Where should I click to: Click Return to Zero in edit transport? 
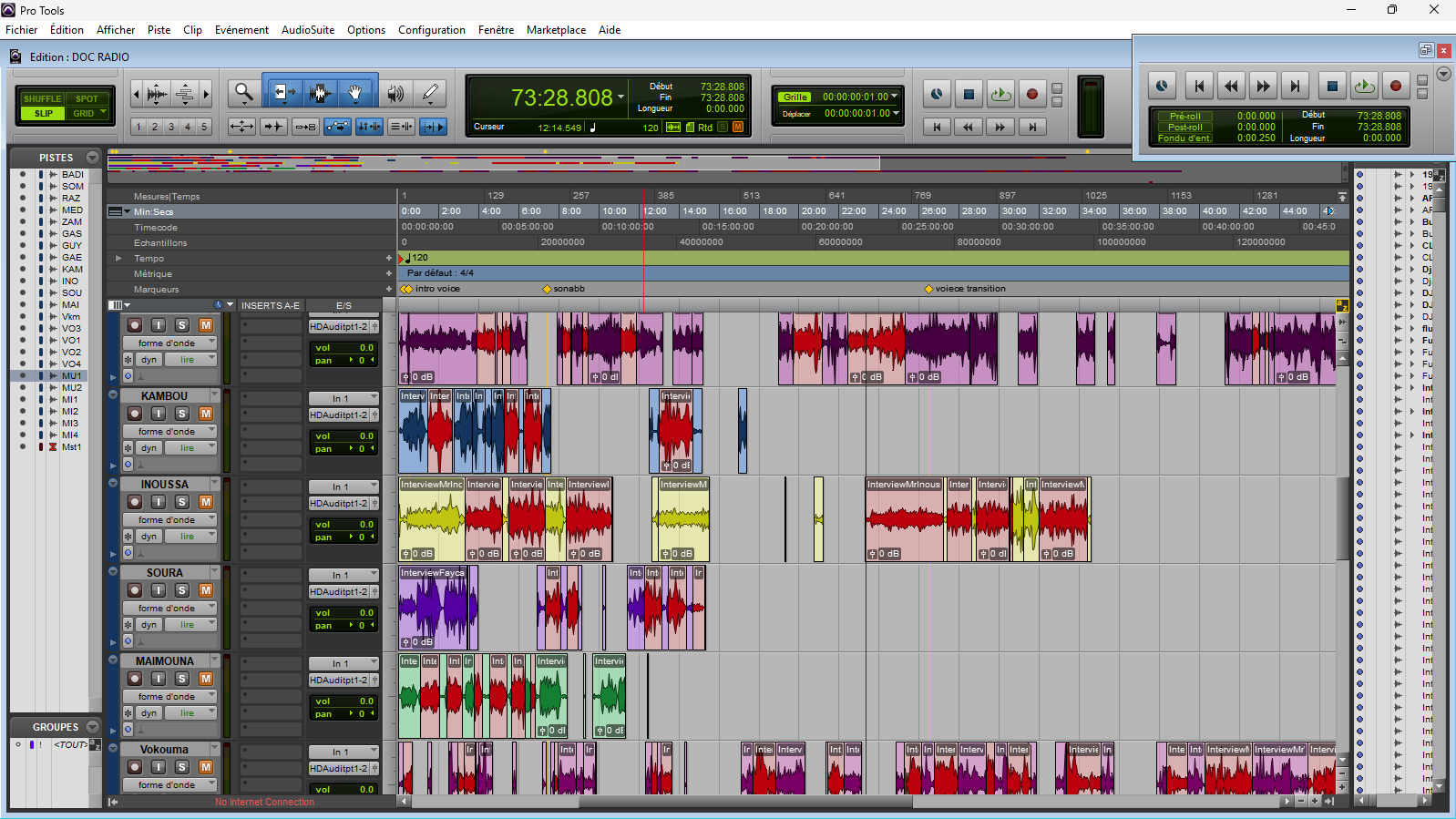click(937, 127)
